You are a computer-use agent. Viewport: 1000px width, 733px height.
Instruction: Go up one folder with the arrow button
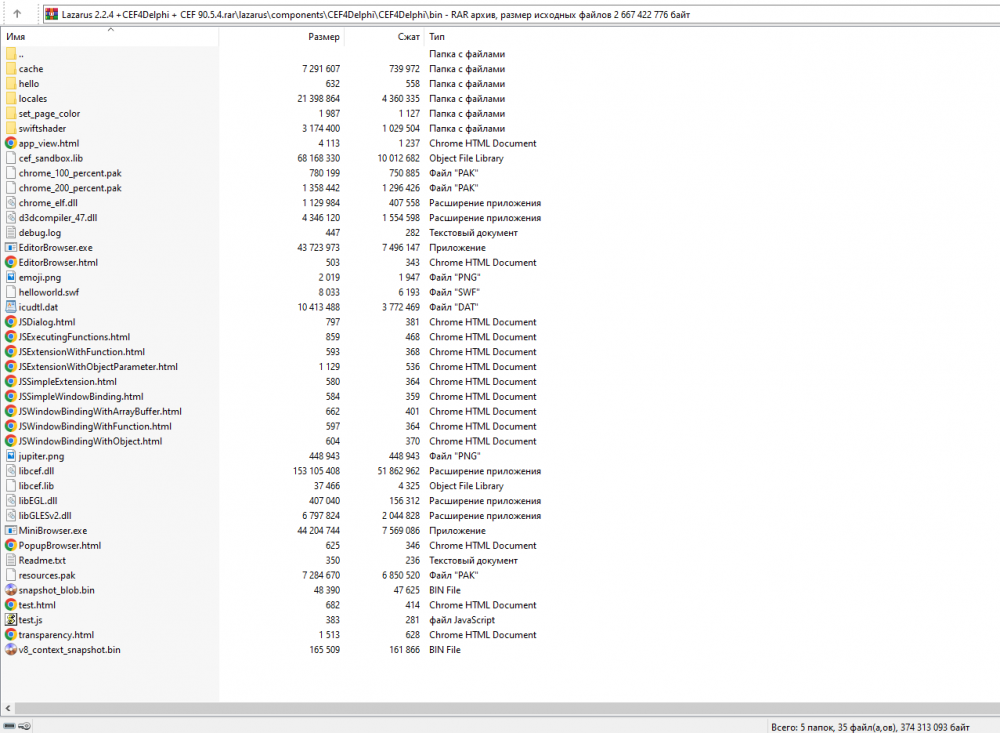[17, 13]
